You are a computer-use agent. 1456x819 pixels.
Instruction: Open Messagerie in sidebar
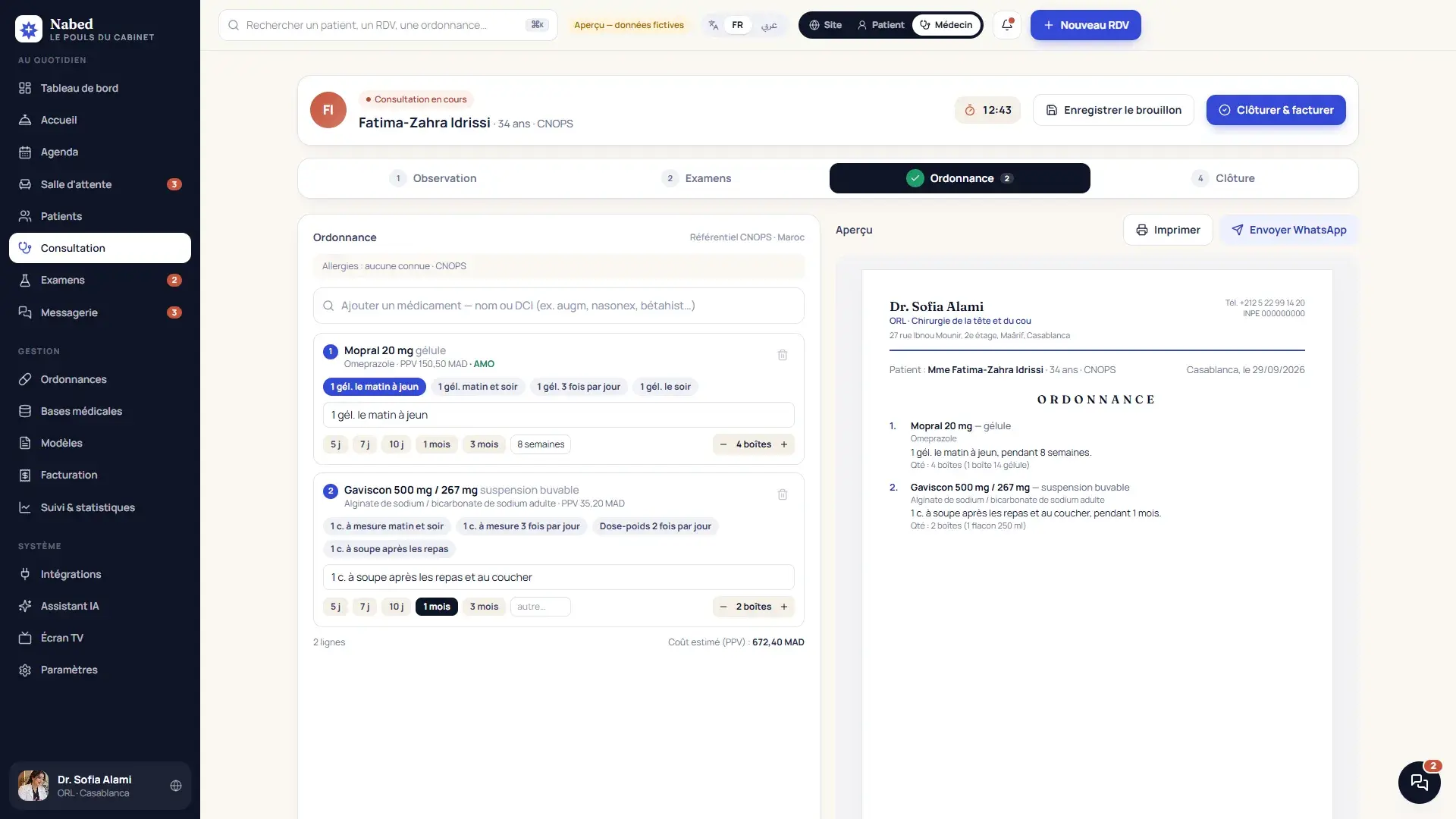(100, 312)
